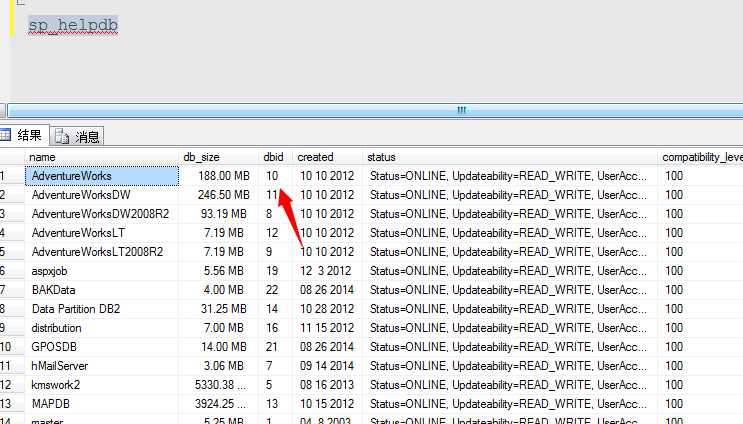Select the distribution name cell
743x424 pixels.
point(102,328)
